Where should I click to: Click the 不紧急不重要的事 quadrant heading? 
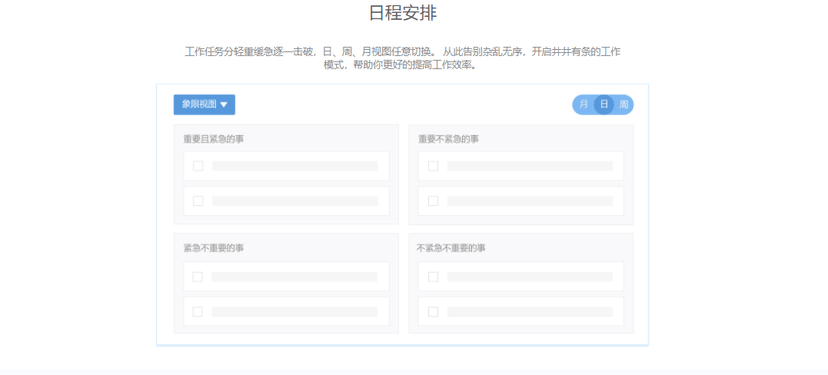[451, 248]
